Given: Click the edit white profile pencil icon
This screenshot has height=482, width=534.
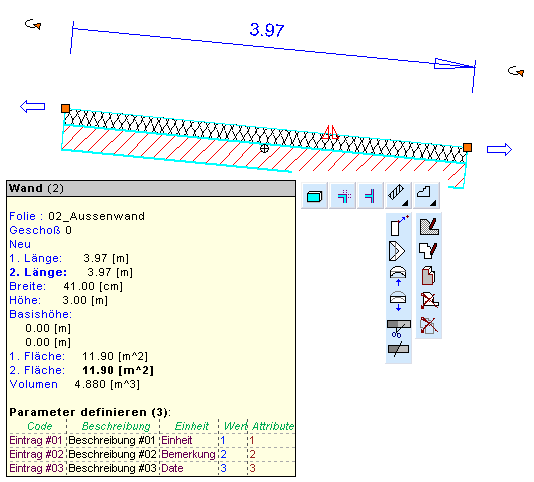Looking at the screenshot, I should coord(428,251).
